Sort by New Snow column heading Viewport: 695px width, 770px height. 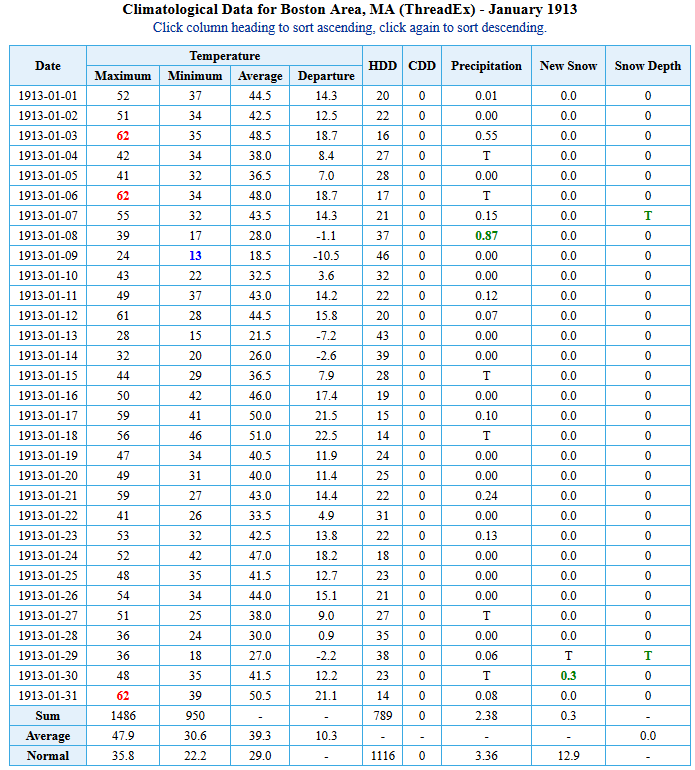[568, 66]
